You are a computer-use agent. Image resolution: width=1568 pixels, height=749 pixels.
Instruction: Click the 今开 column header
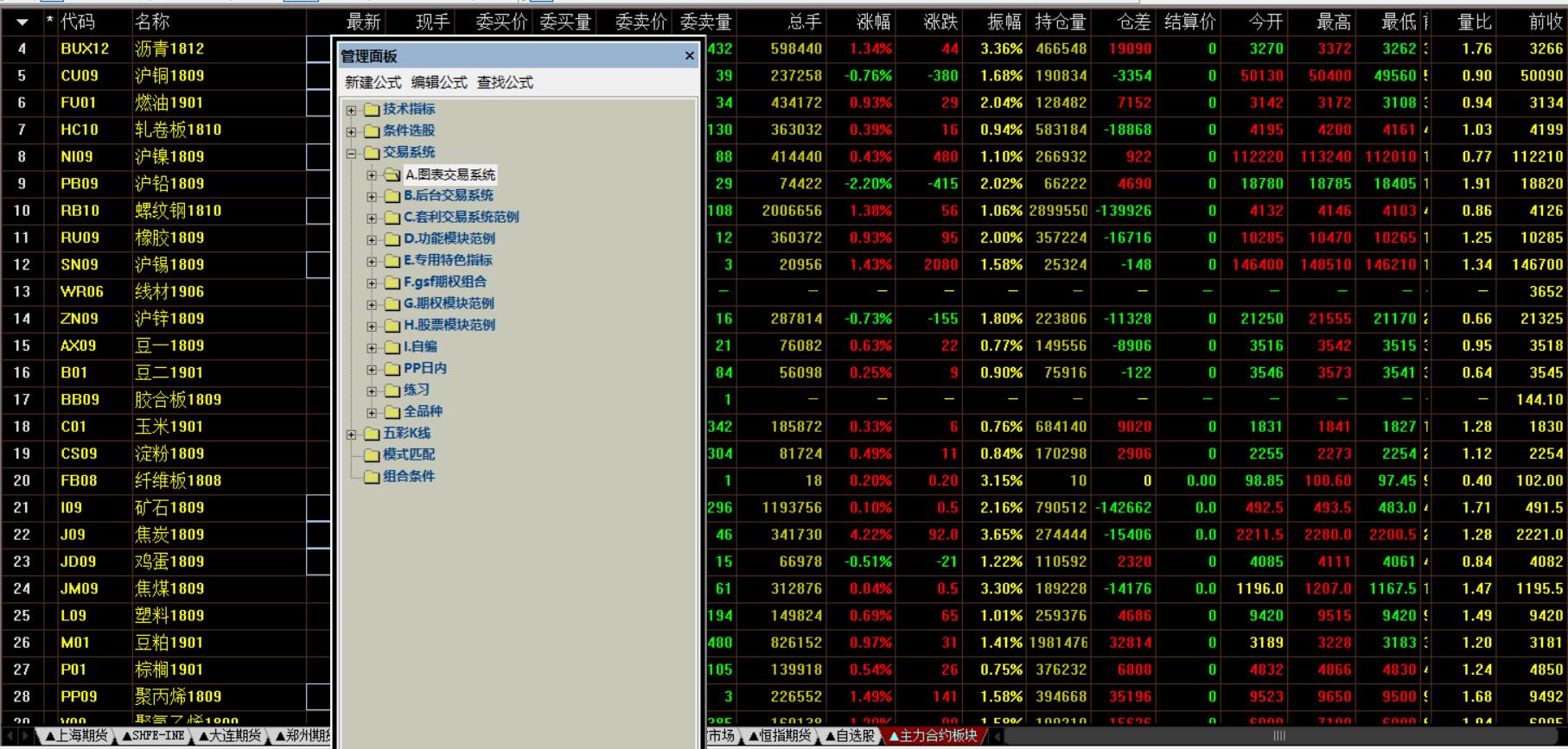coord(1265,22)
